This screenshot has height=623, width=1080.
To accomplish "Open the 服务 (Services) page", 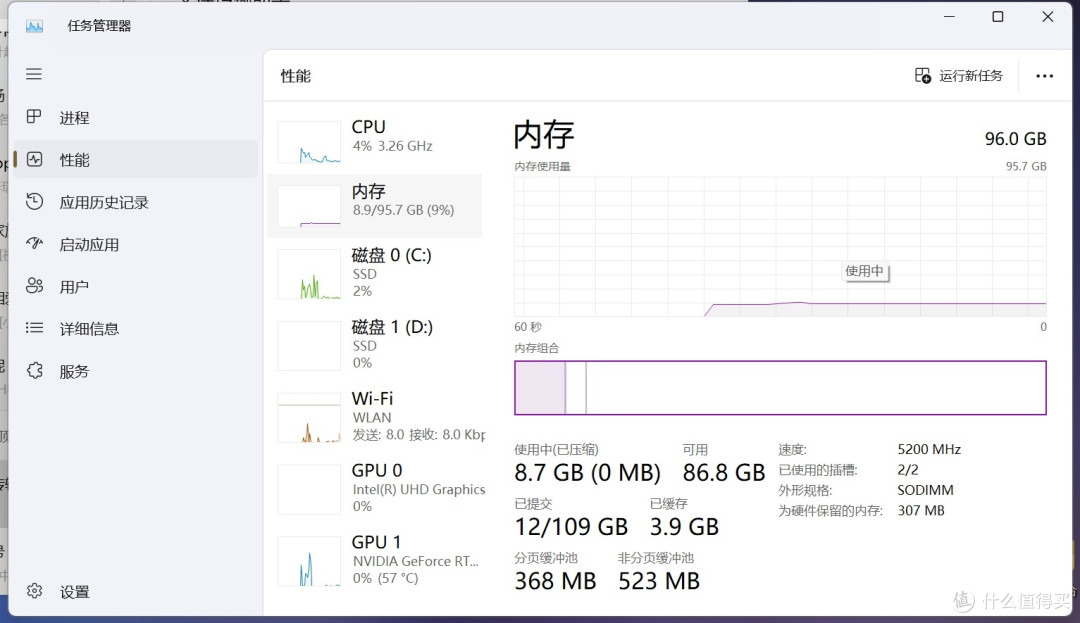I will pyautogui.click(x=75, y=371).
